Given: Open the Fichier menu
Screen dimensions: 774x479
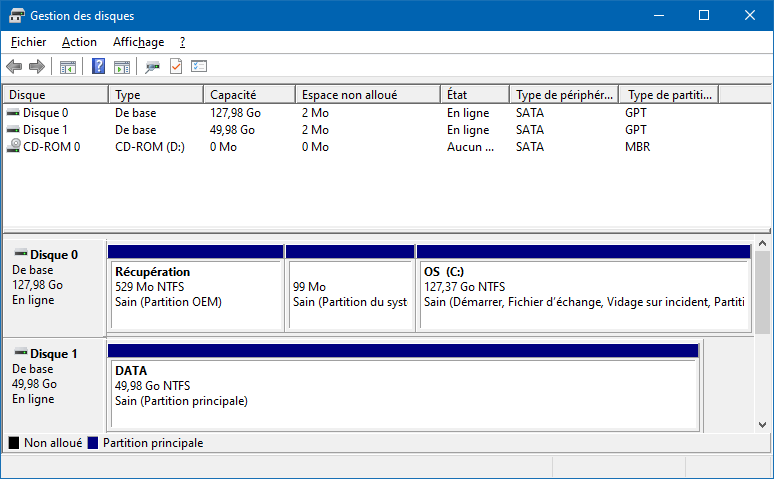Looking at the screenshot, I should [x=29, y=42].
